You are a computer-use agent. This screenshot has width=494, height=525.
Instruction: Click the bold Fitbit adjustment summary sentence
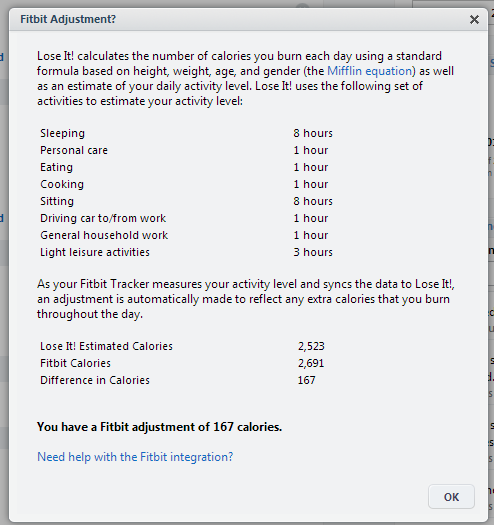(159, 427)
